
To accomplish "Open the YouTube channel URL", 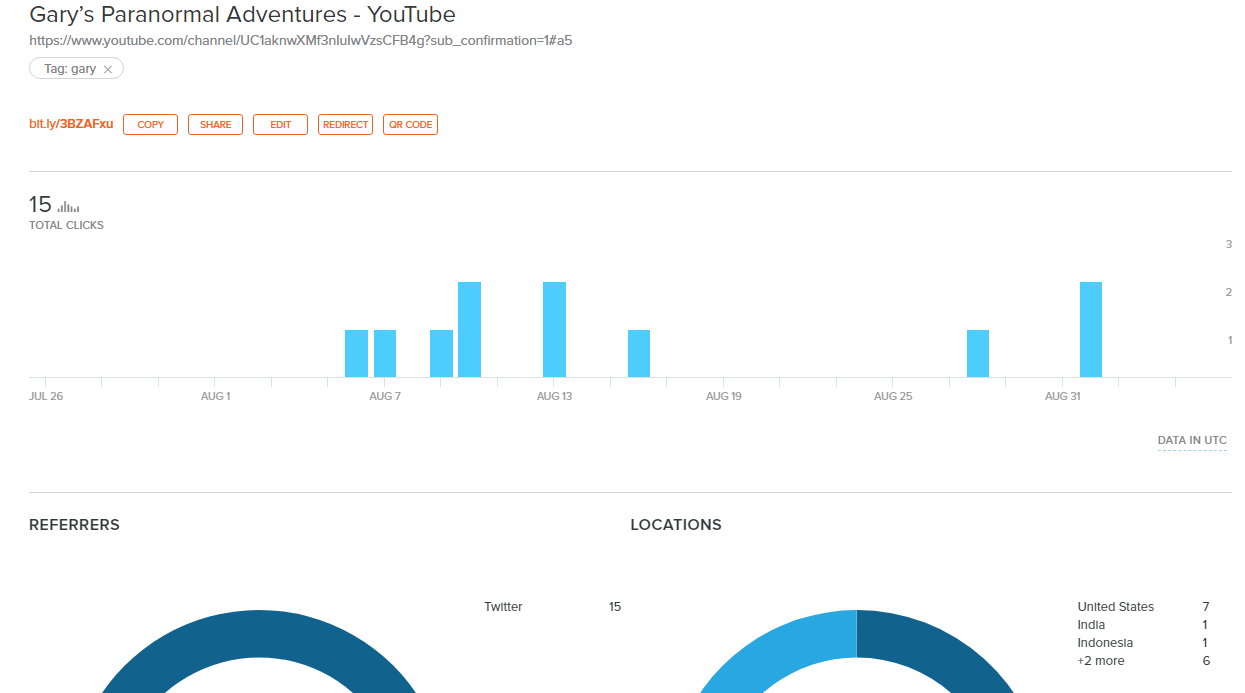I will (300, 41).
